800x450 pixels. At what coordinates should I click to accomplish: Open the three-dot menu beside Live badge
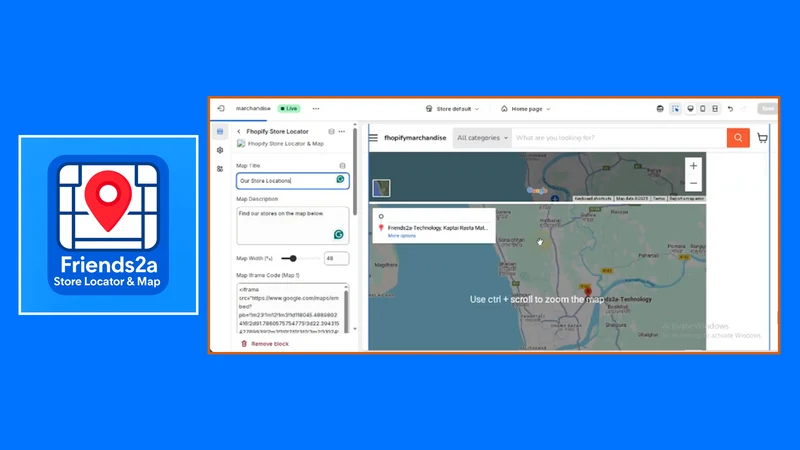[x=316, y=109]
